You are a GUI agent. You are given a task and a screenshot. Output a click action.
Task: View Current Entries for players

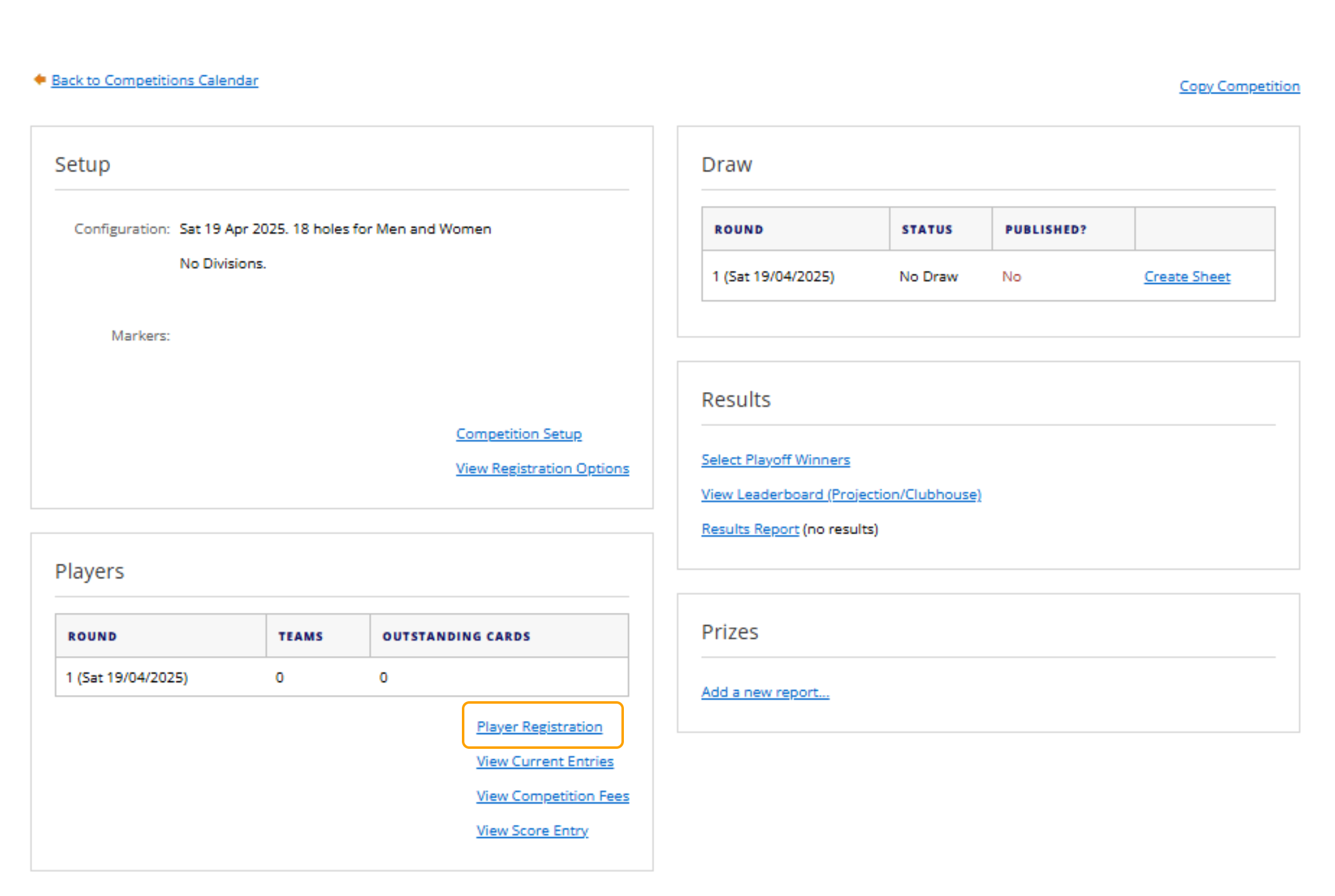click(544, 762)
